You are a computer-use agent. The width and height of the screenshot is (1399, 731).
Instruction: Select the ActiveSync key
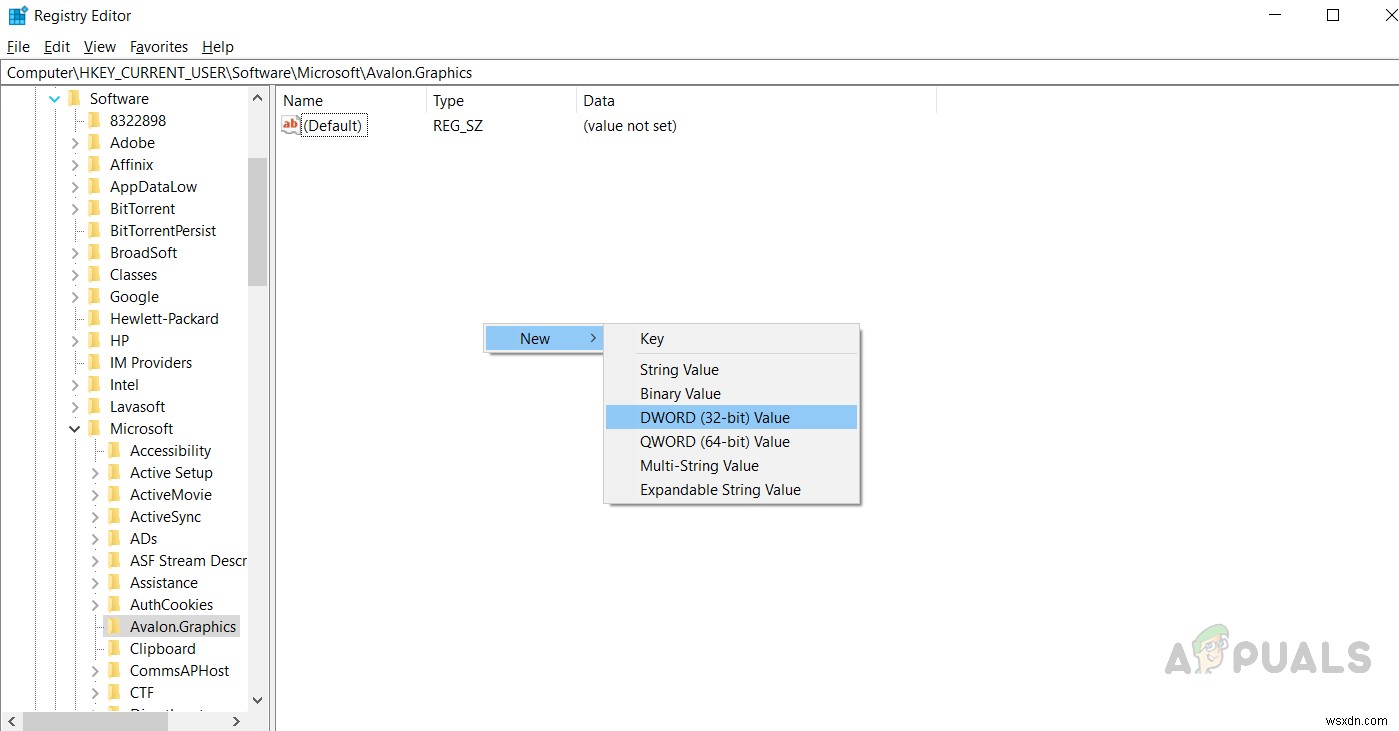click(165, 516)
